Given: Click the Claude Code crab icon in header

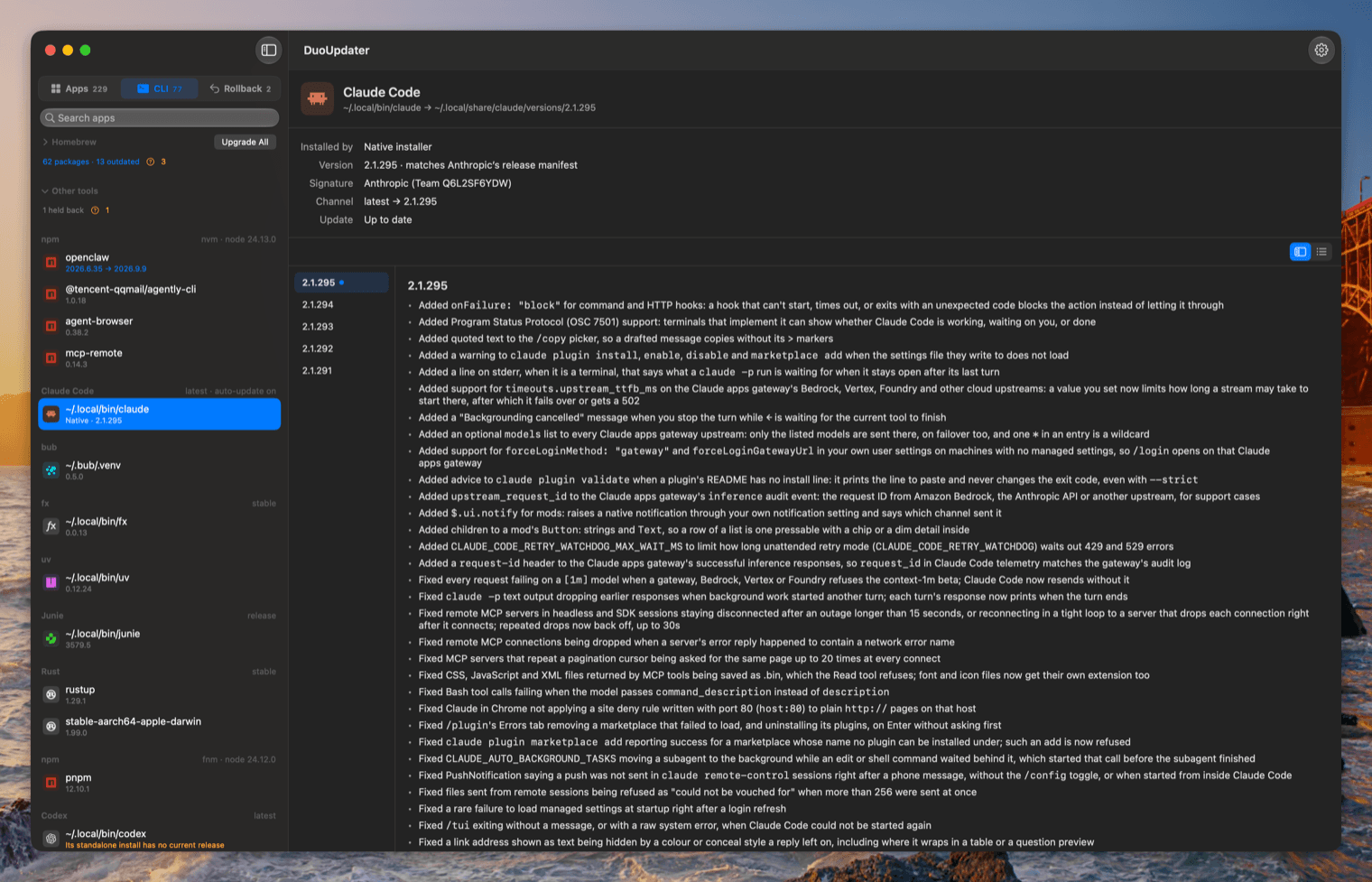Looking at the screenshot, I should tap(317, 98).
